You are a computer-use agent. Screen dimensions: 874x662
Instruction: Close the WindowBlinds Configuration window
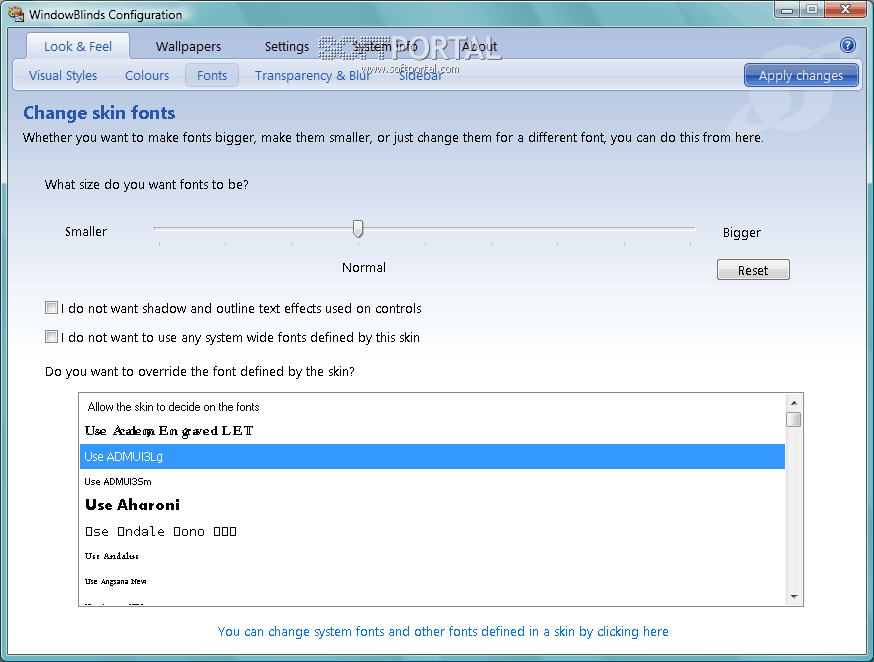[x=845, y=9]
